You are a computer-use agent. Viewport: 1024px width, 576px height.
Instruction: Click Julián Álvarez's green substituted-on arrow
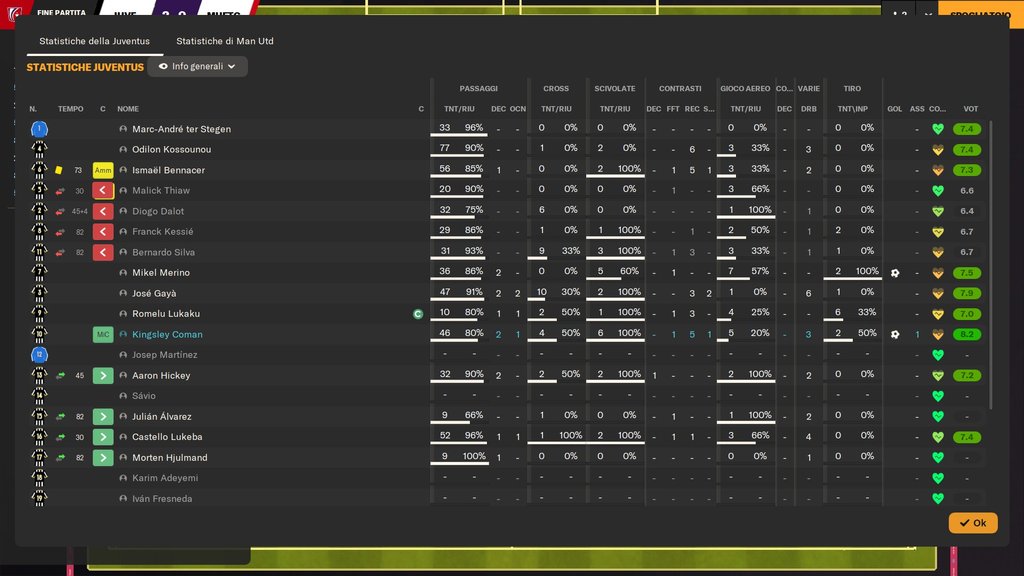pos(103,417)
